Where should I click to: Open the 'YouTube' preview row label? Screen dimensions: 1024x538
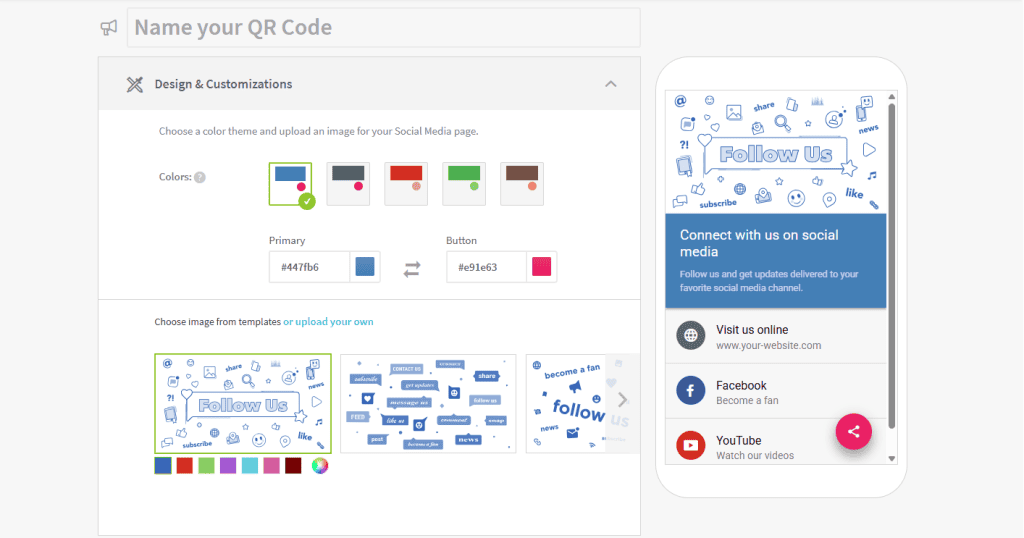pyautogui.click(x=739, y=441)
